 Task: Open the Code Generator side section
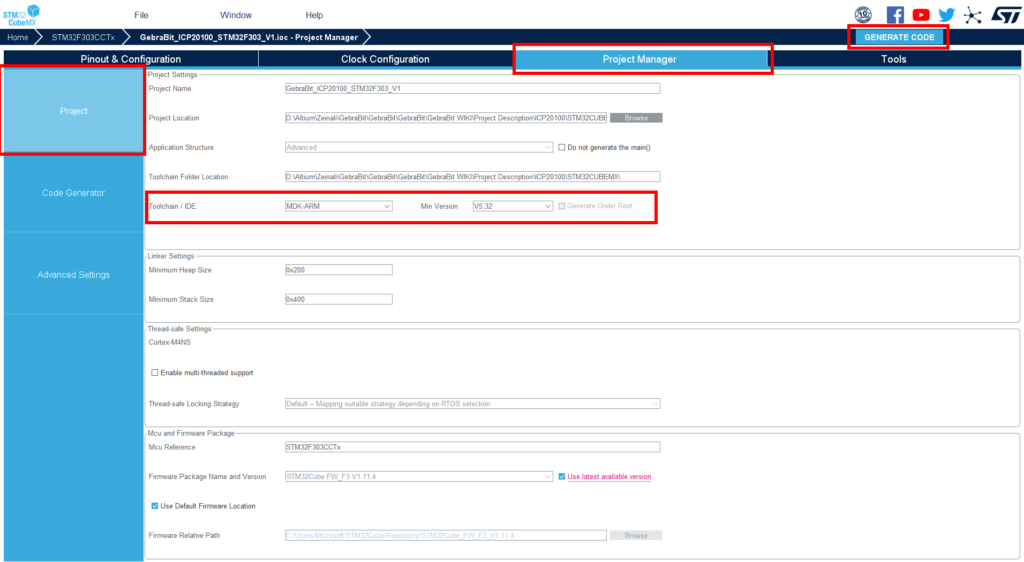point(73,193)
